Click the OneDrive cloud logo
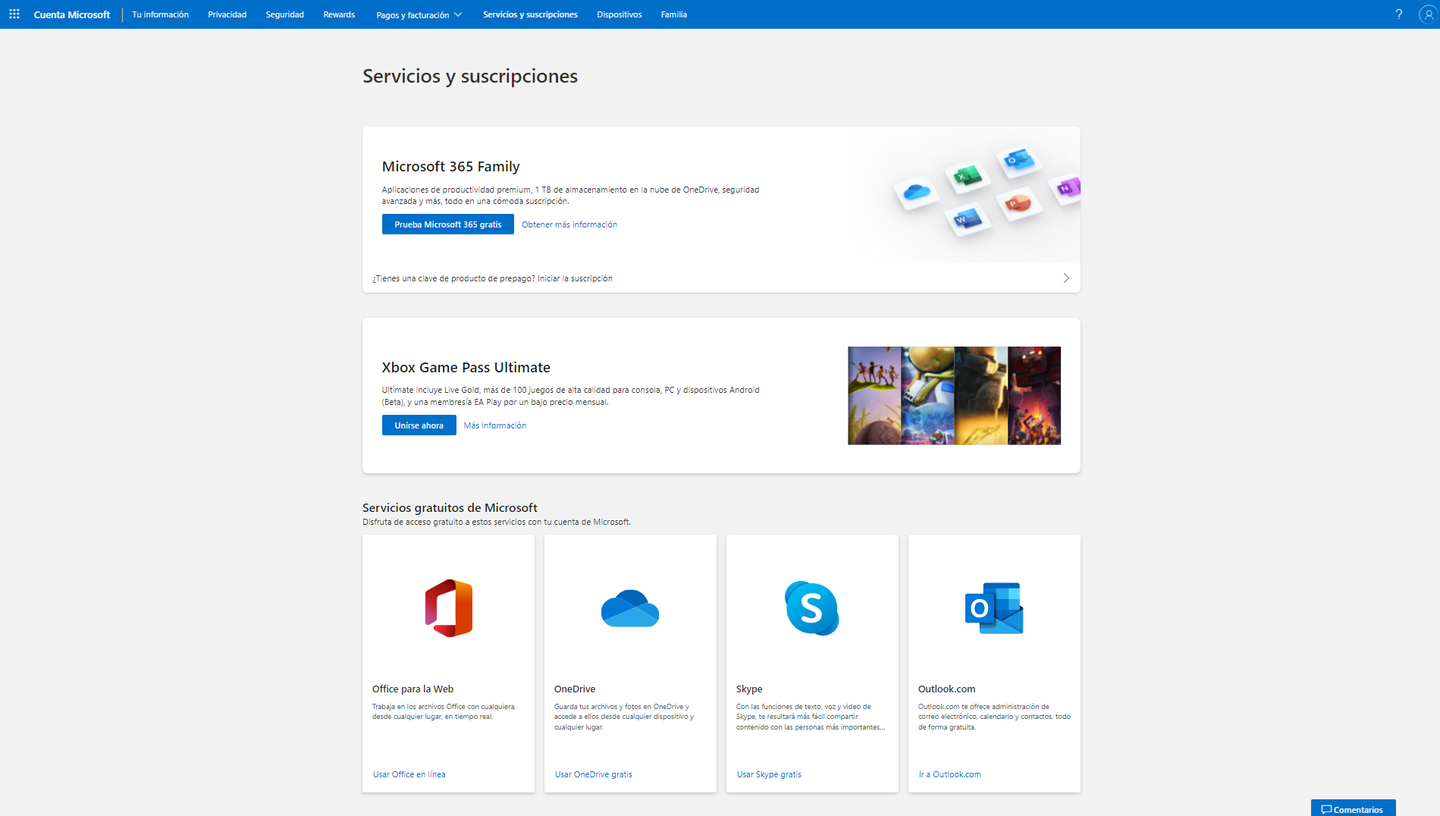The width and height of the screenshot is (1440, 816). click(x=630, y=608)
